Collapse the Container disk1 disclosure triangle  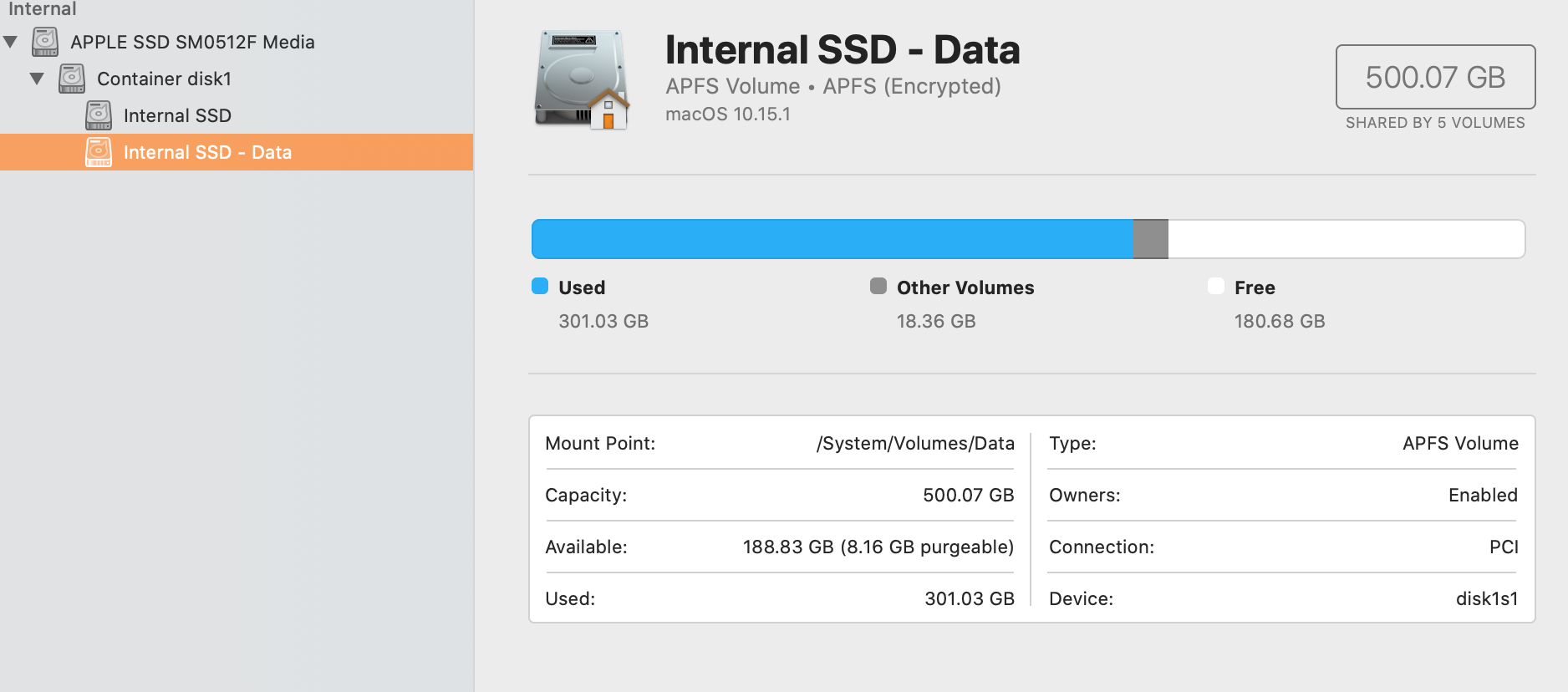click(x=37, y=79)
